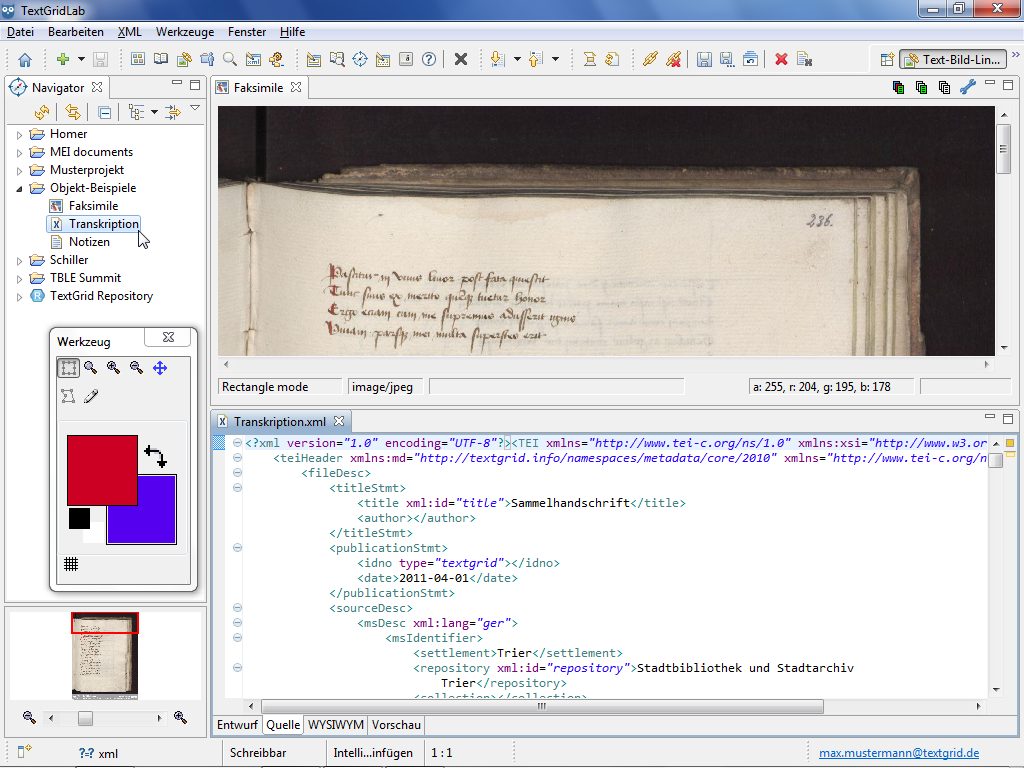Click the red X delete icon in toolbar
The image size is (1024, 768).
781,60
